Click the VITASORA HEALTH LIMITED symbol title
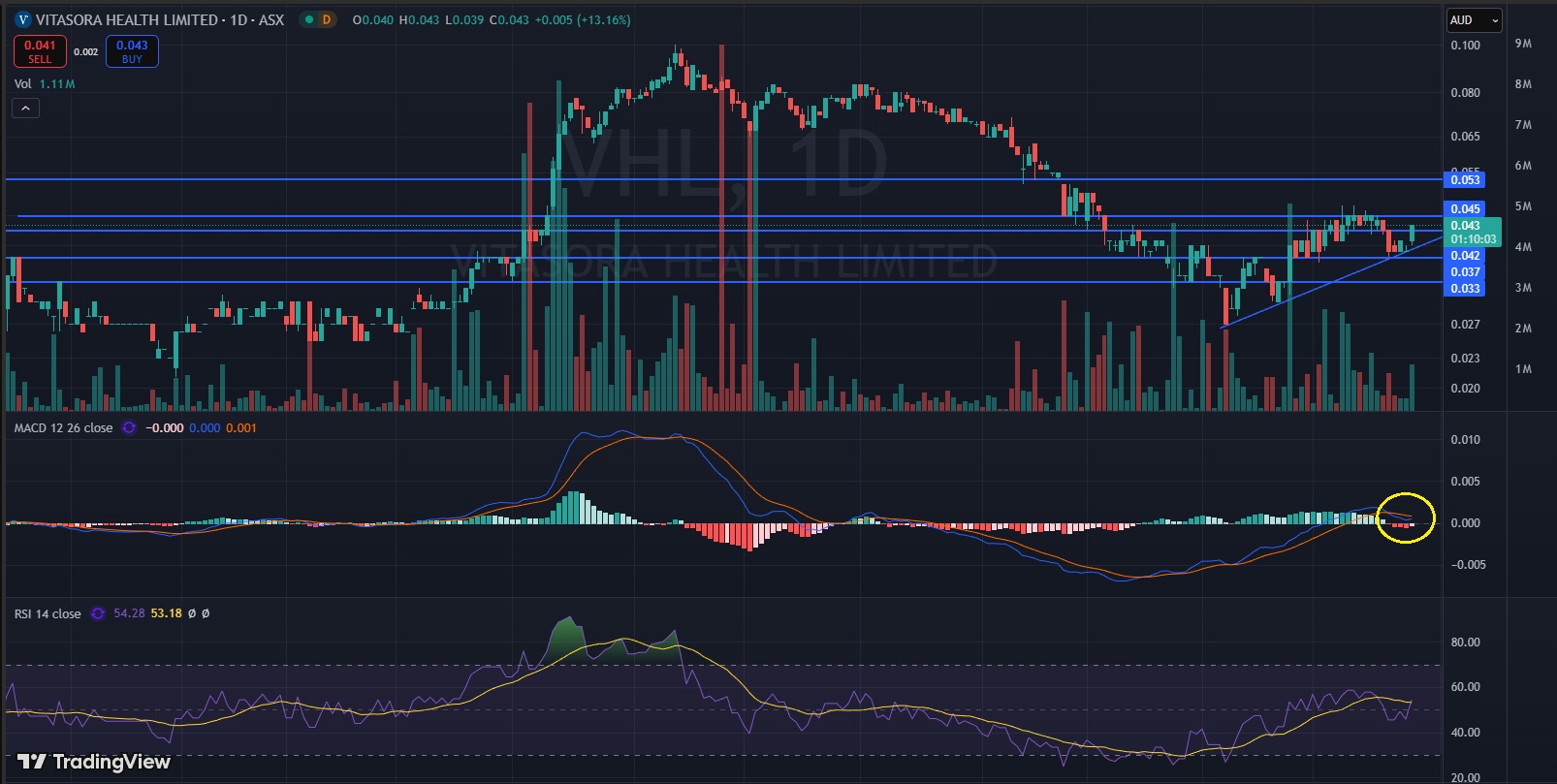The height and width of the screenshot is (784, 1557). [127, 19]
